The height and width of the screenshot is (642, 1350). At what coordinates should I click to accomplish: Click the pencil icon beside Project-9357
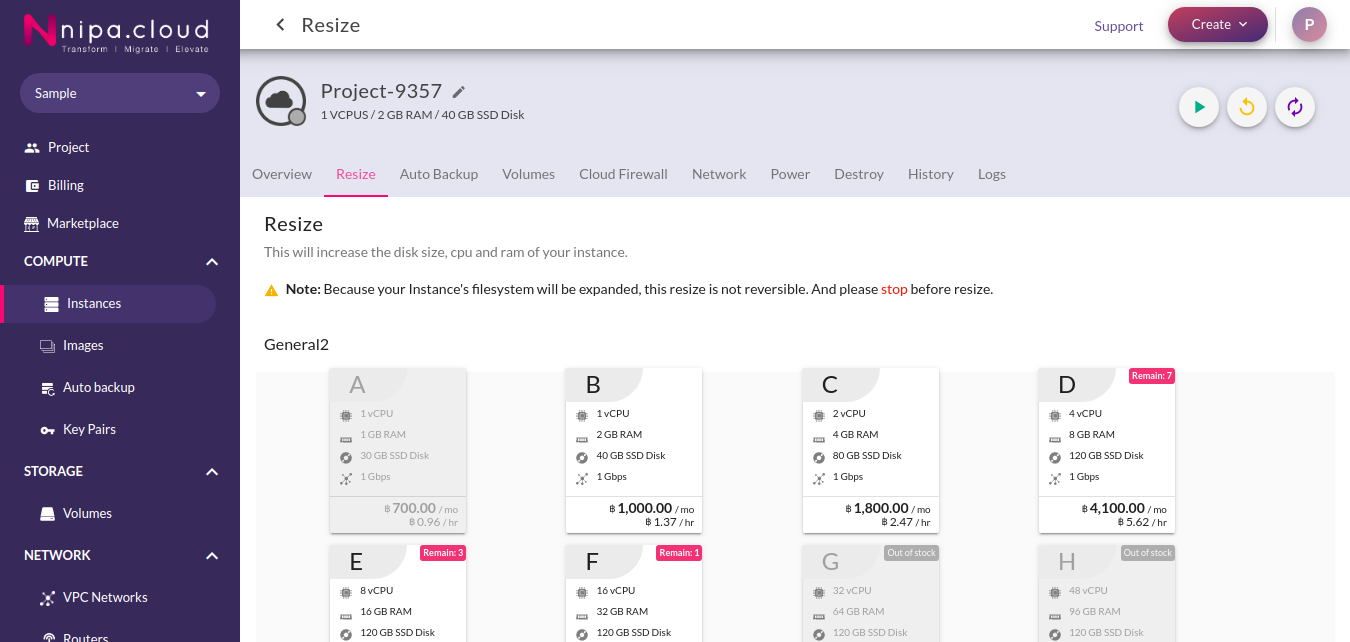[459, 92]
